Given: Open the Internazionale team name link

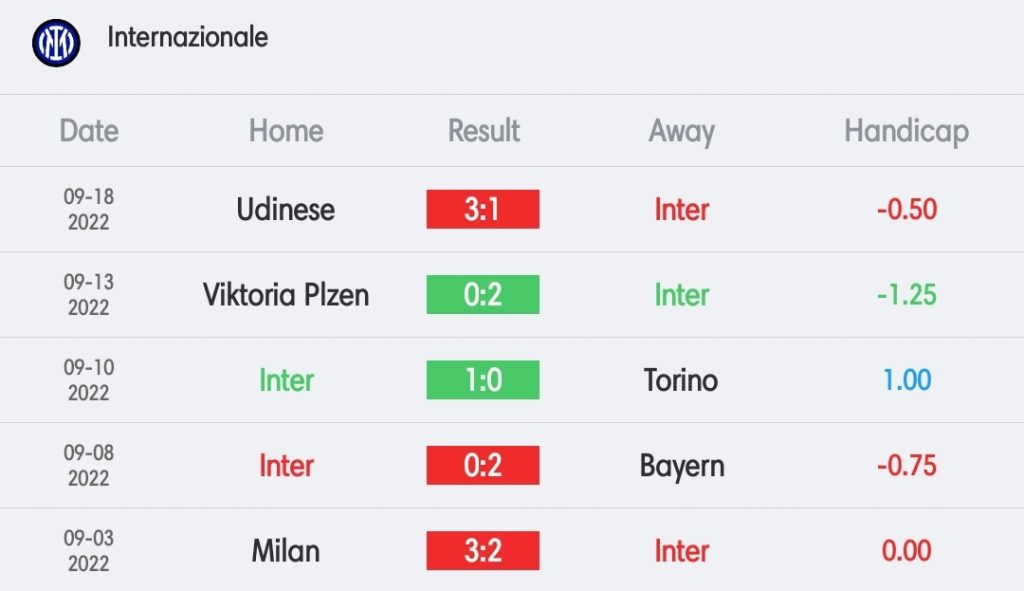Looking at the screenshot, I should [x=187, y=37].
